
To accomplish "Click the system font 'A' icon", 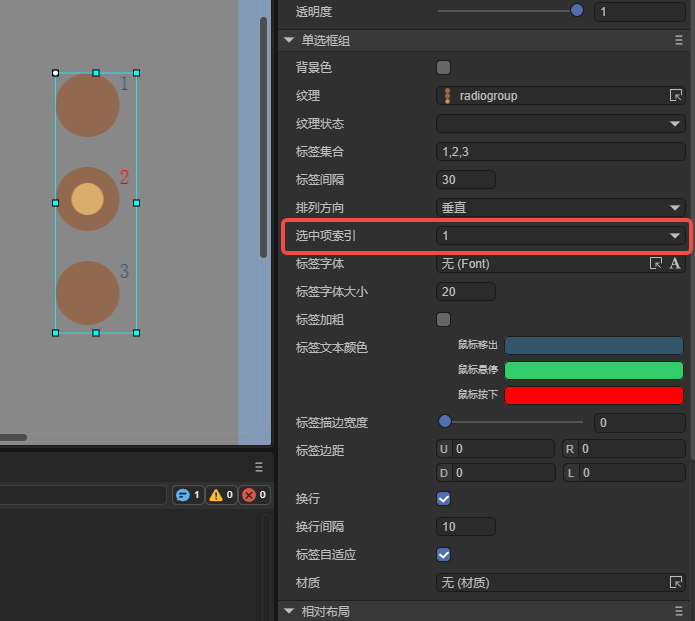I will point(675,264).
